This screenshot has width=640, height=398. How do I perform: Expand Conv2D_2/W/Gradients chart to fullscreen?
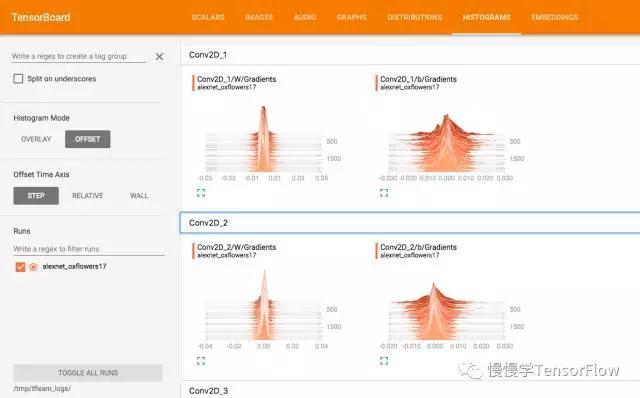(201, 361)
